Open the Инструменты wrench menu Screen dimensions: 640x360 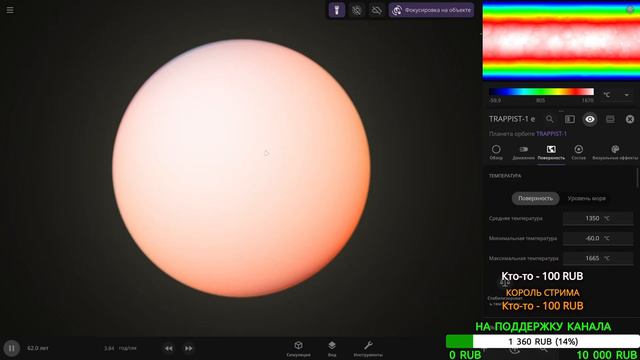[x=368, y=349]
